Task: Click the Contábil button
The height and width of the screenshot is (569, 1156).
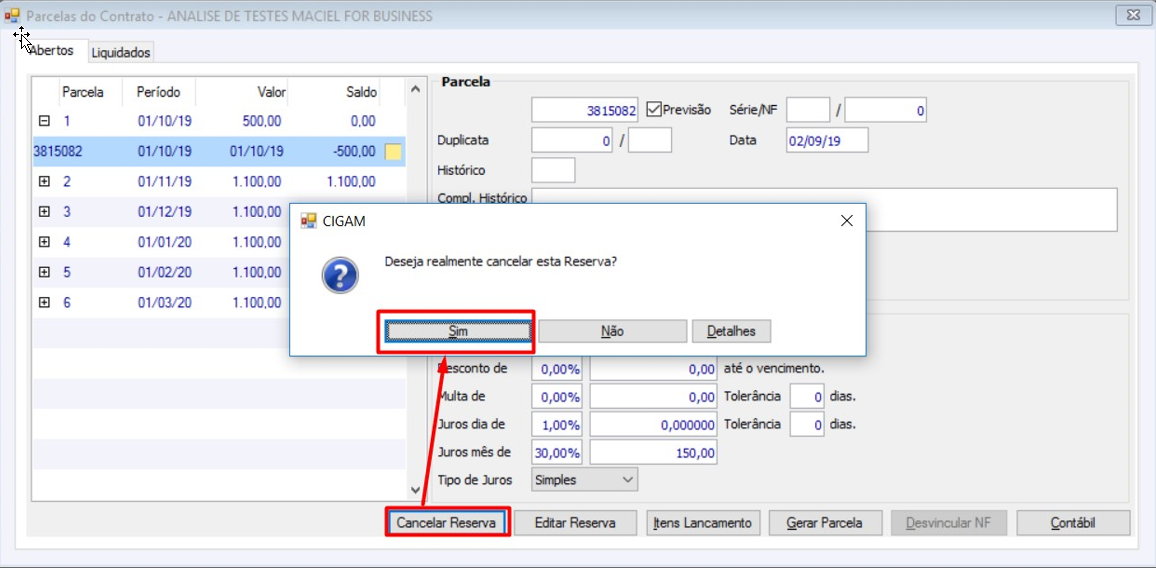Action: click(1073, 523)
